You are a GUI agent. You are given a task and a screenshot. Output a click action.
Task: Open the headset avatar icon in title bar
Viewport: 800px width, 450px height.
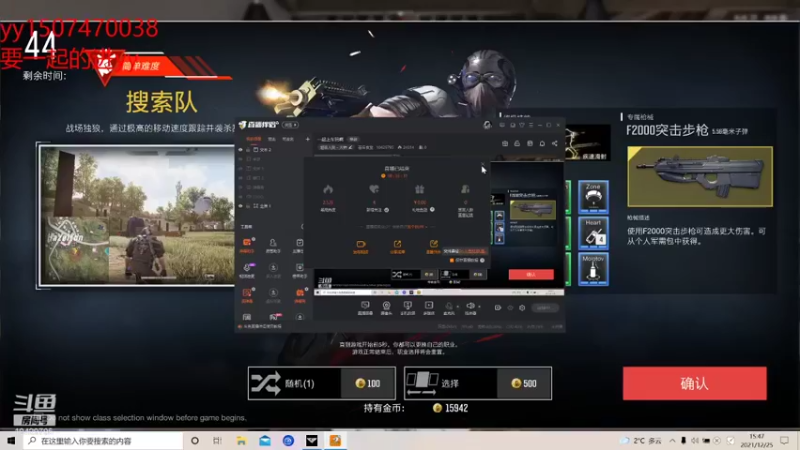coord(487,125)
